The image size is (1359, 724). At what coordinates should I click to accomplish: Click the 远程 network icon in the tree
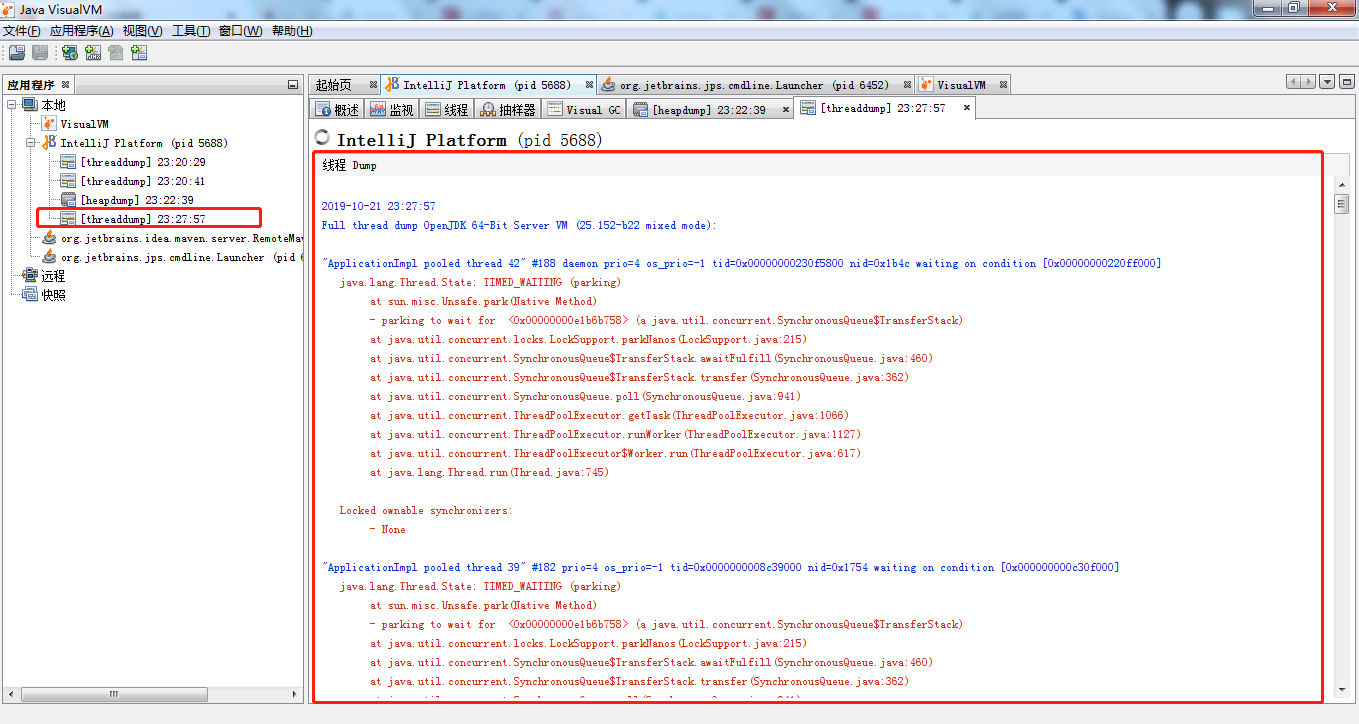30,276
